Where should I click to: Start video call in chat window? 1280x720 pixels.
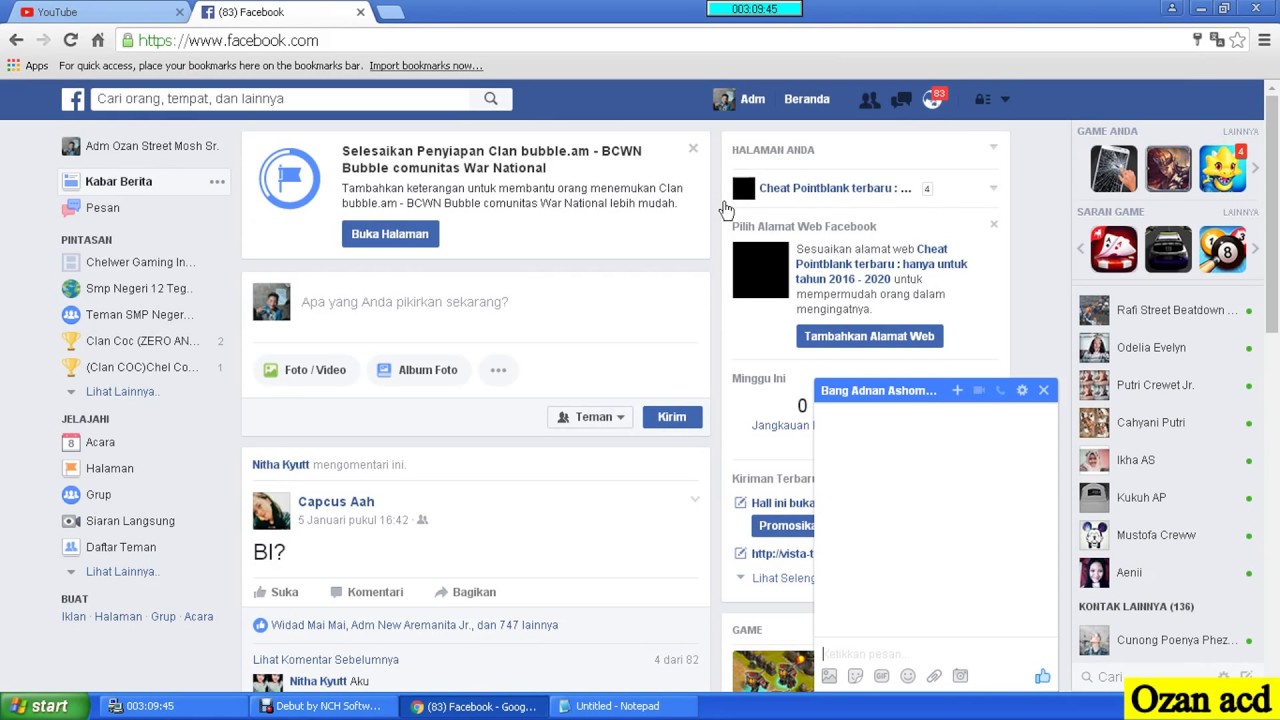pyautogui.click(x=979, y=390)
